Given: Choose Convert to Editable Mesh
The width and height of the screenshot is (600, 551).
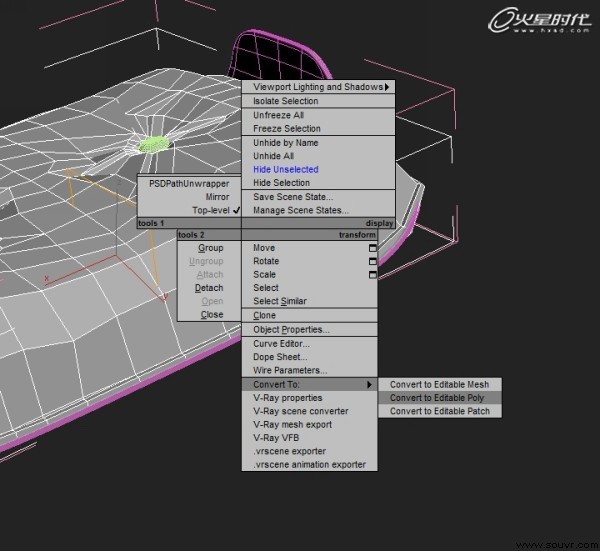Looking at the screenshot, I should 440,385.
